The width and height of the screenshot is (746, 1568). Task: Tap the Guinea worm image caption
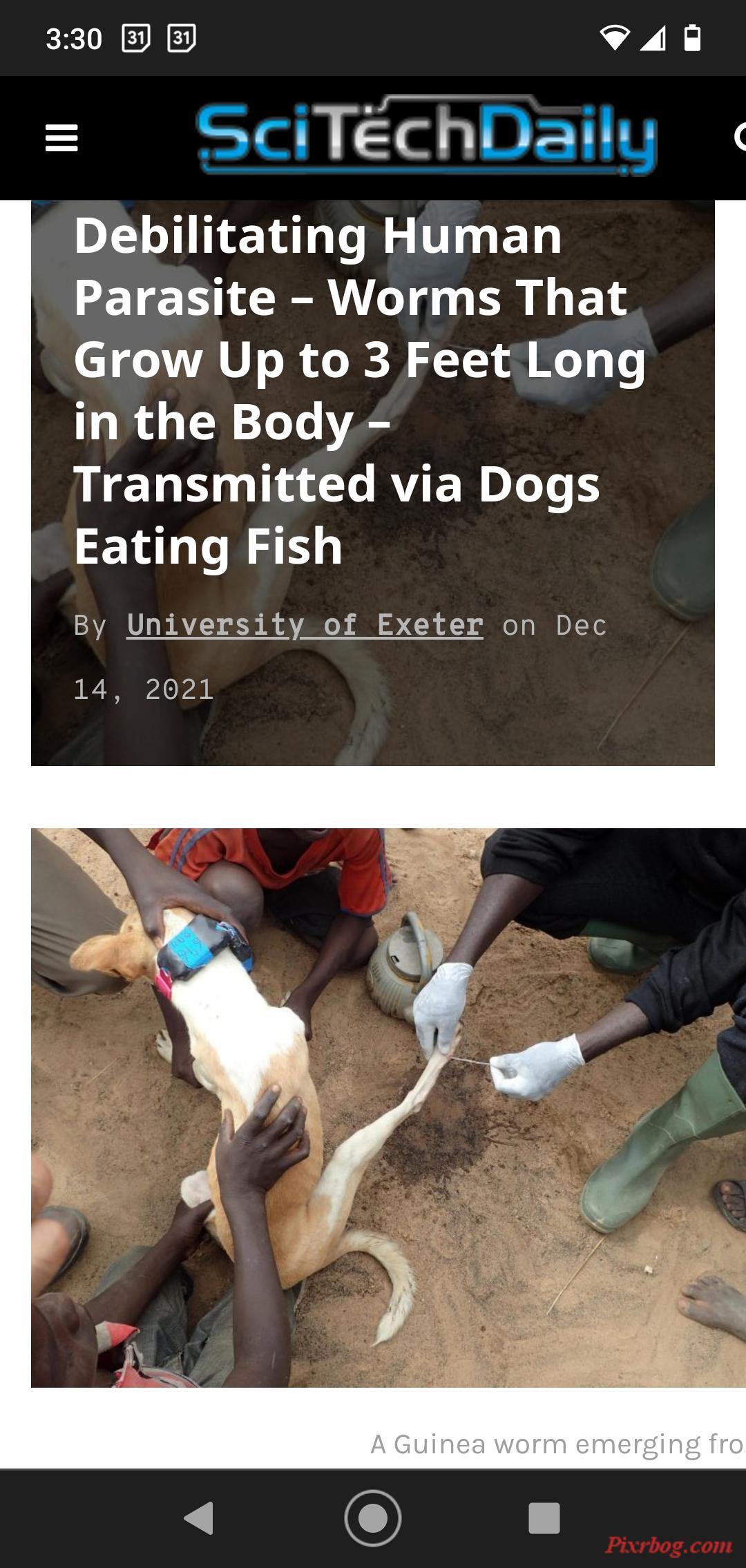point(557,1444)
